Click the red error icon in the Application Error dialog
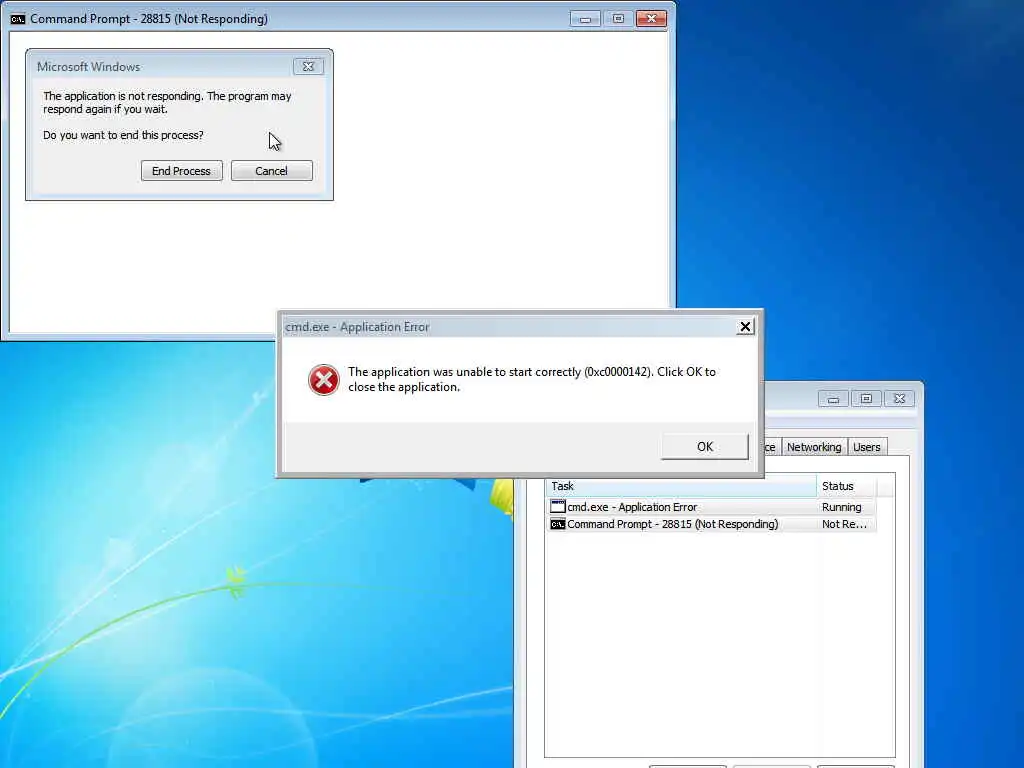The image size is (1024, 768). tap(323, 380)
